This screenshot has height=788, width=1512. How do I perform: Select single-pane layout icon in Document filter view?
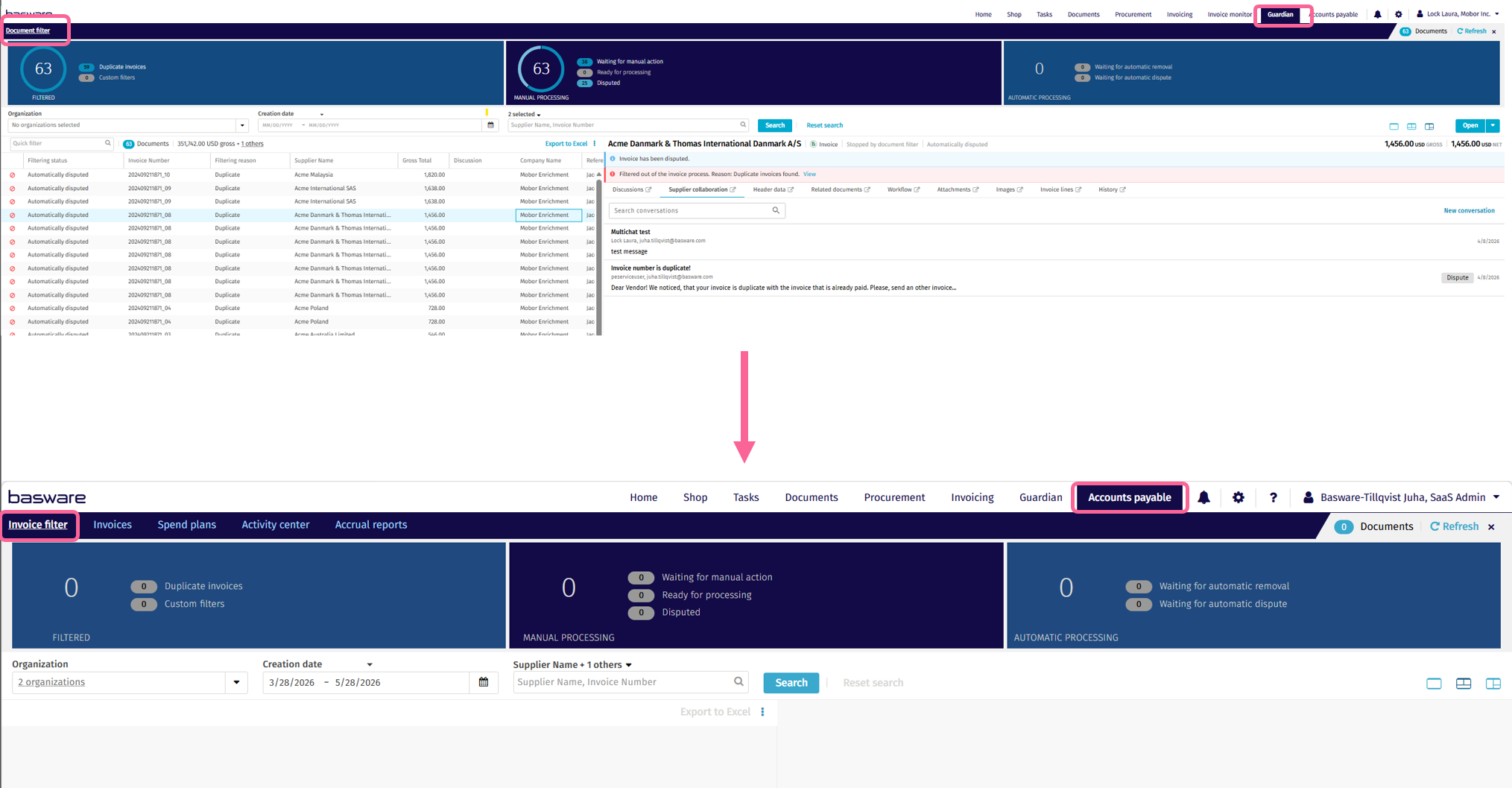click(x=1394, y=126)
